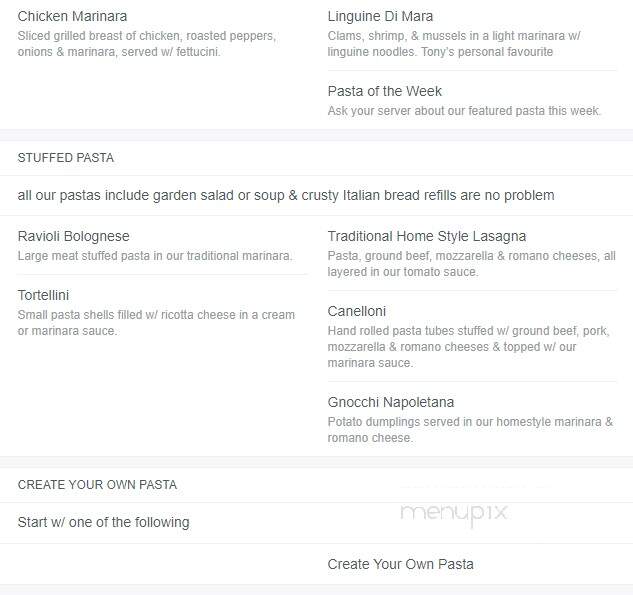Image resolution: width=633 pixels, height=595 pixels.
Task: Click the Gnocchi Napoletana item
Action: coord(391,402)
